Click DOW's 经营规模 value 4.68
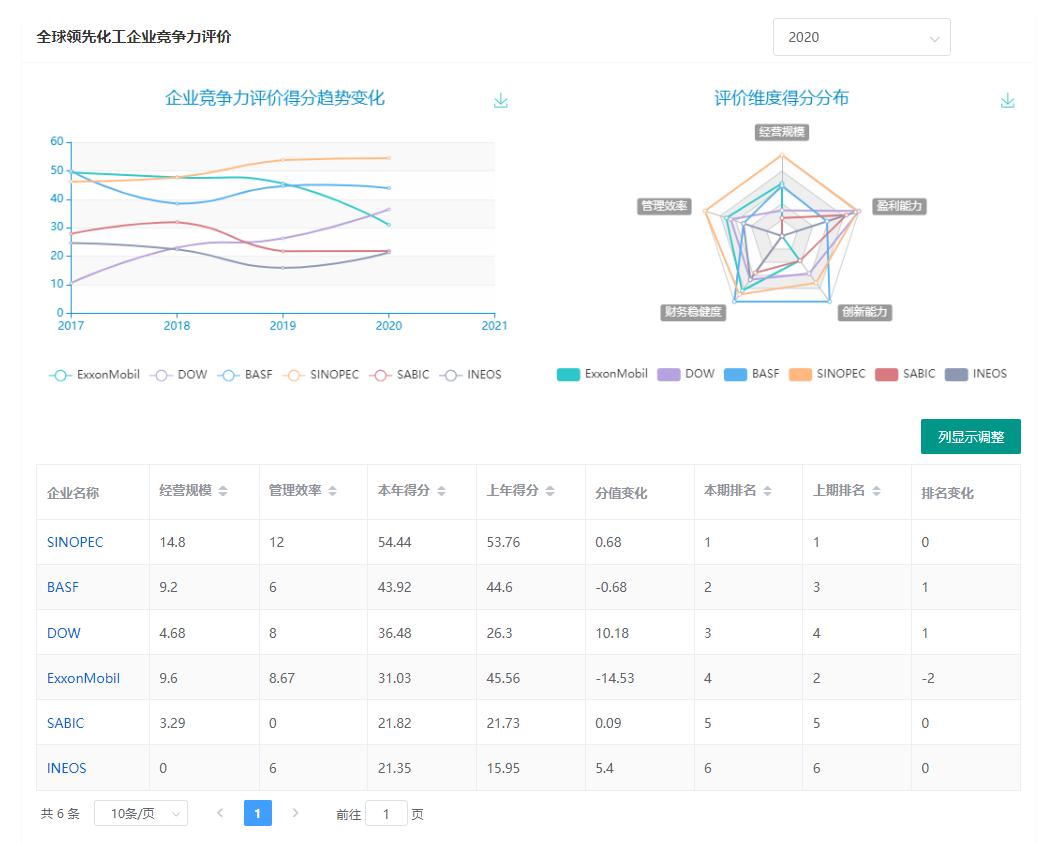Viewport: 1037px width, 844px height. pos(172,633)
